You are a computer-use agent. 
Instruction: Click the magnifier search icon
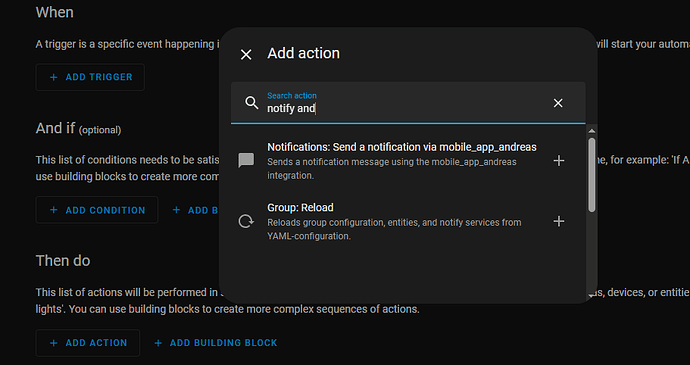click(252, 103)
